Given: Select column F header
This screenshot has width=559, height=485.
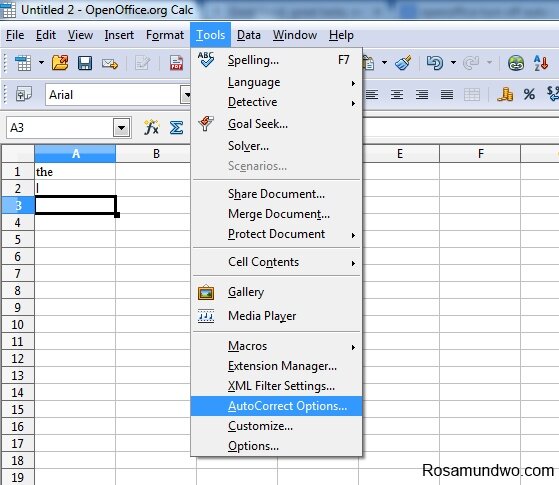Looking at the screenshot, I should pos(480,154).
